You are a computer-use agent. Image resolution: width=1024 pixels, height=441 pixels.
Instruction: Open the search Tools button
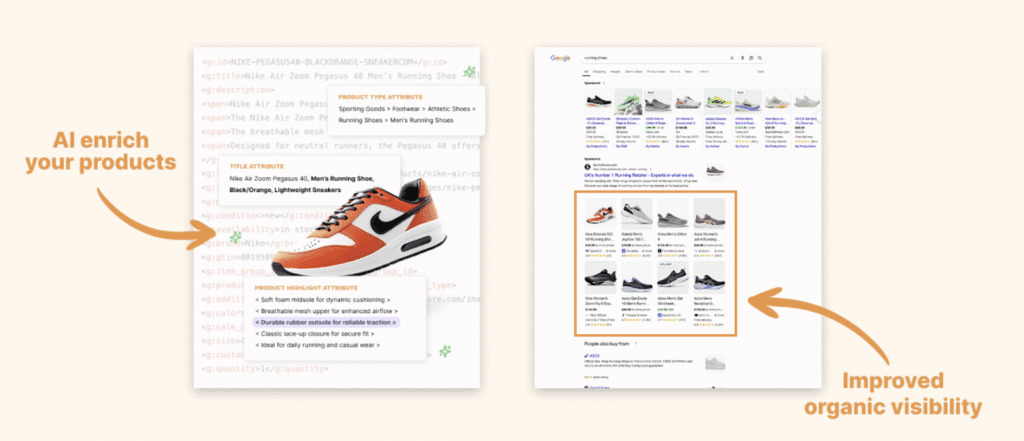tap(760, 71)
